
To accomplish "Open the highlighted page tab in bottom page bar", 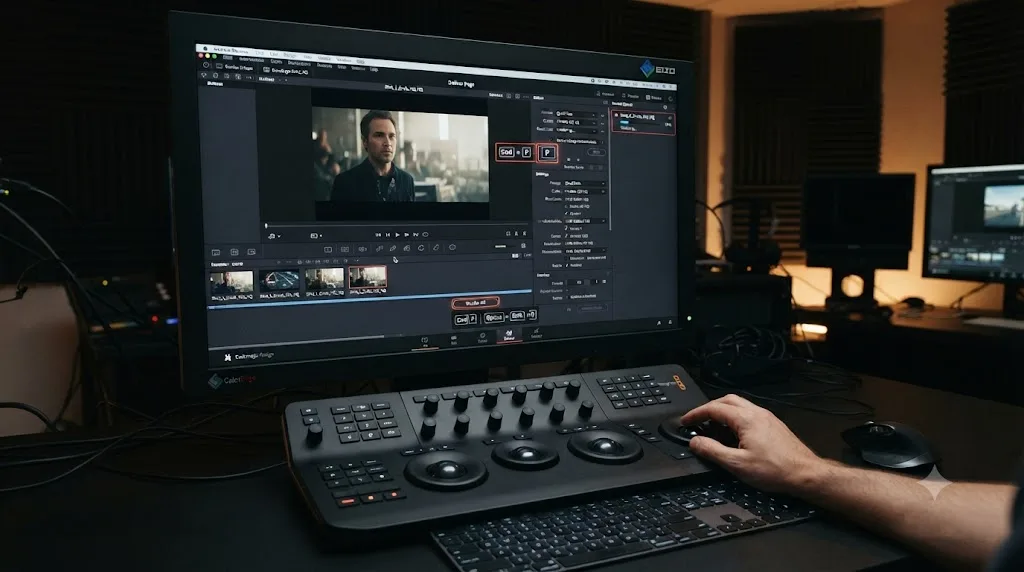I will (509, 334).
